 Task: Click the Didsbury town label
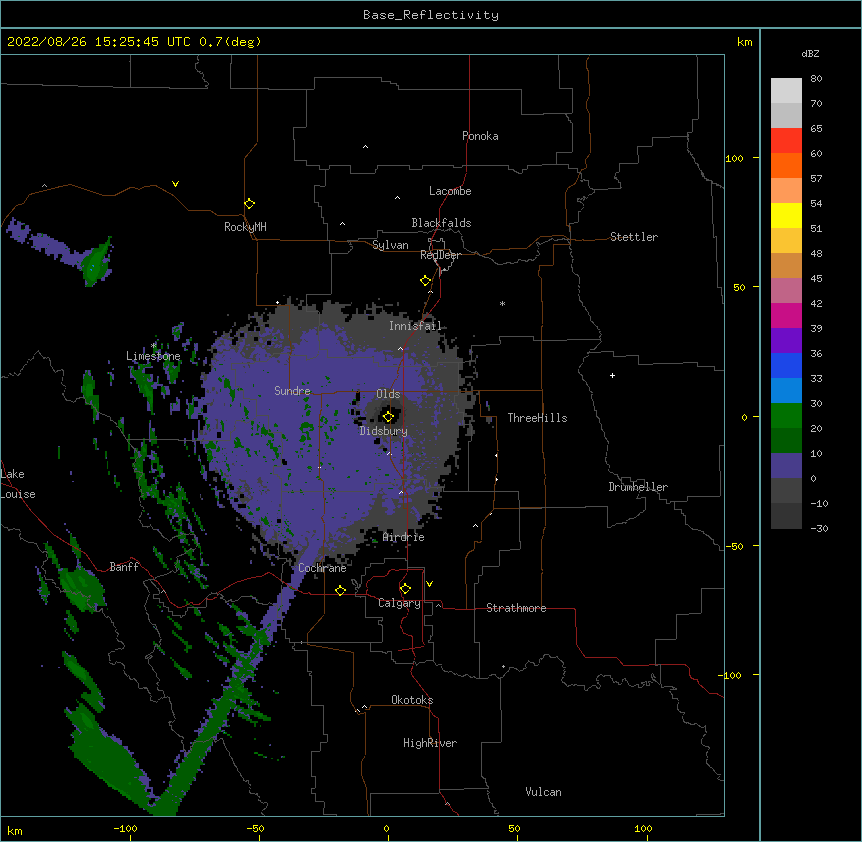pos(384,431)
